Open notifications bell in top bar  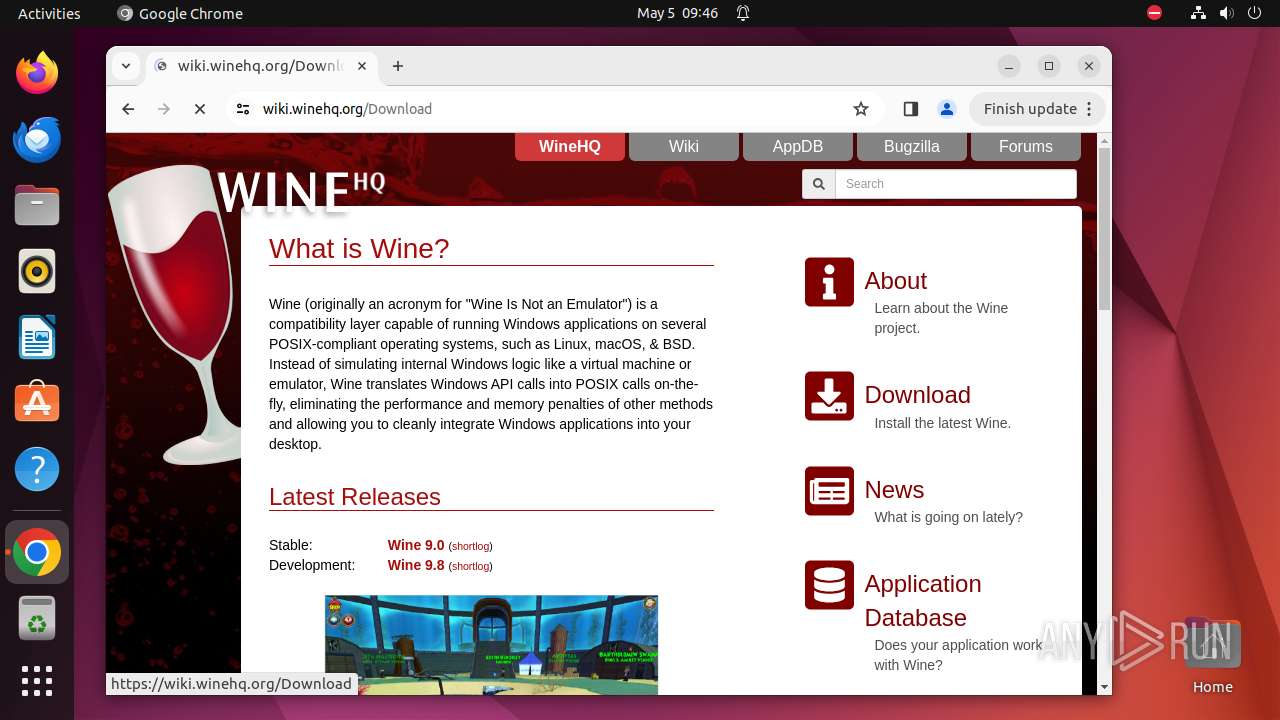tap(743, 13)
